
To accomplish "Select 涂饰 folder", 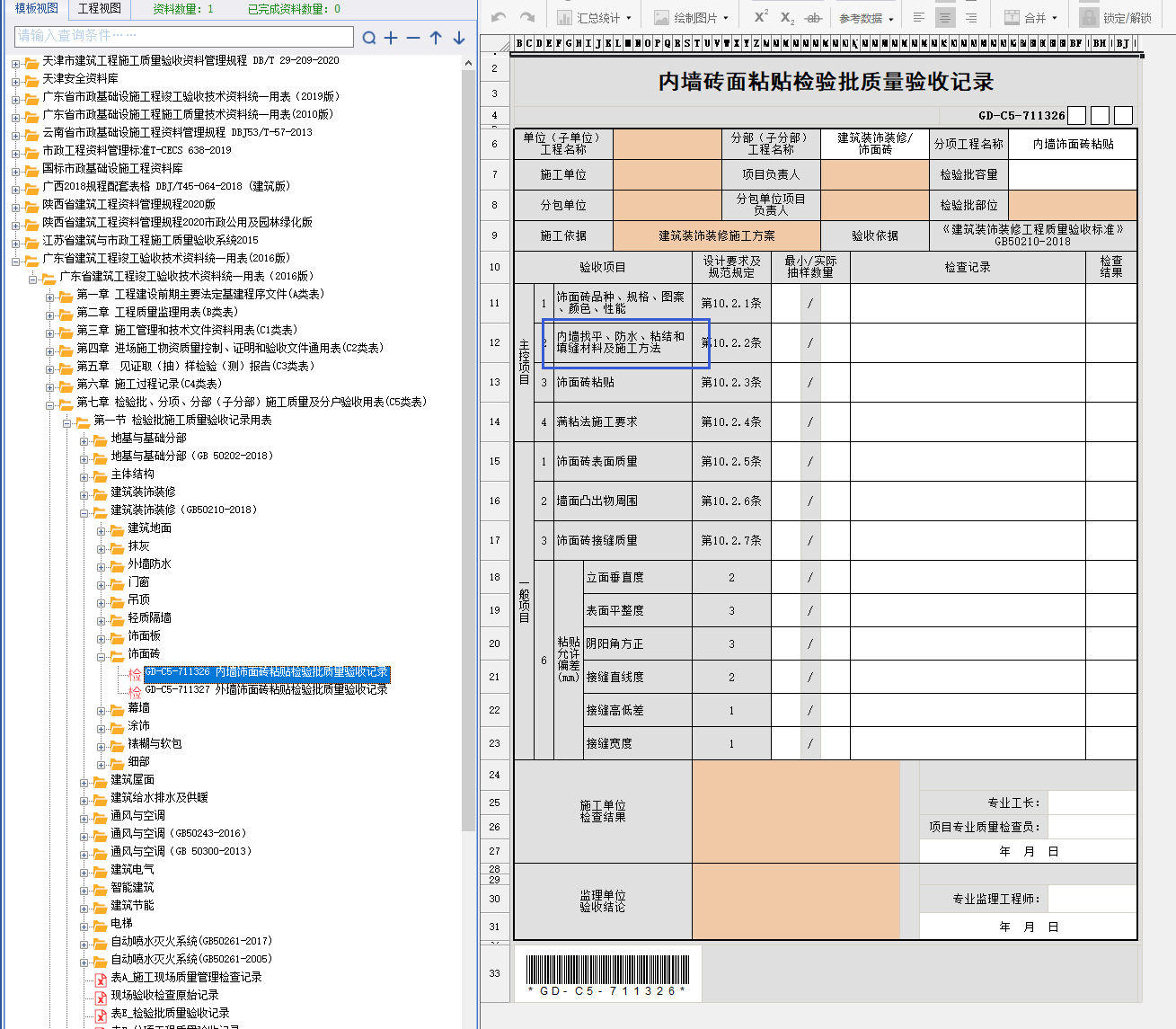I will point(138,726).
